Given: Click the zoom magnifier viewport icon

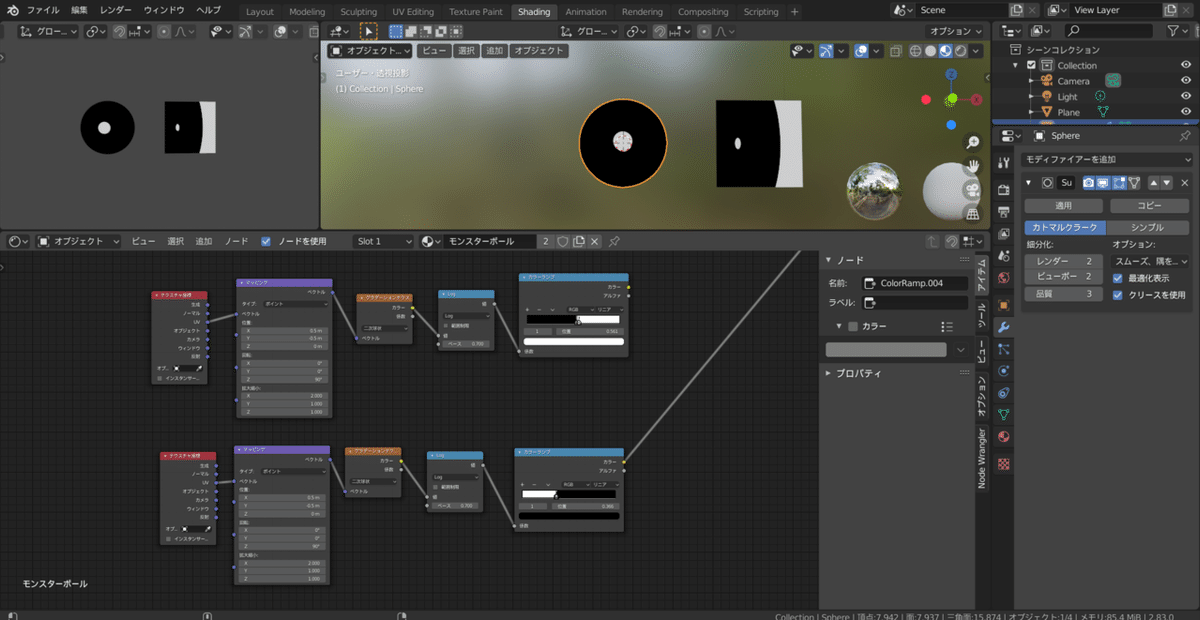Looking at the screenshot, I should pos(972,143).
